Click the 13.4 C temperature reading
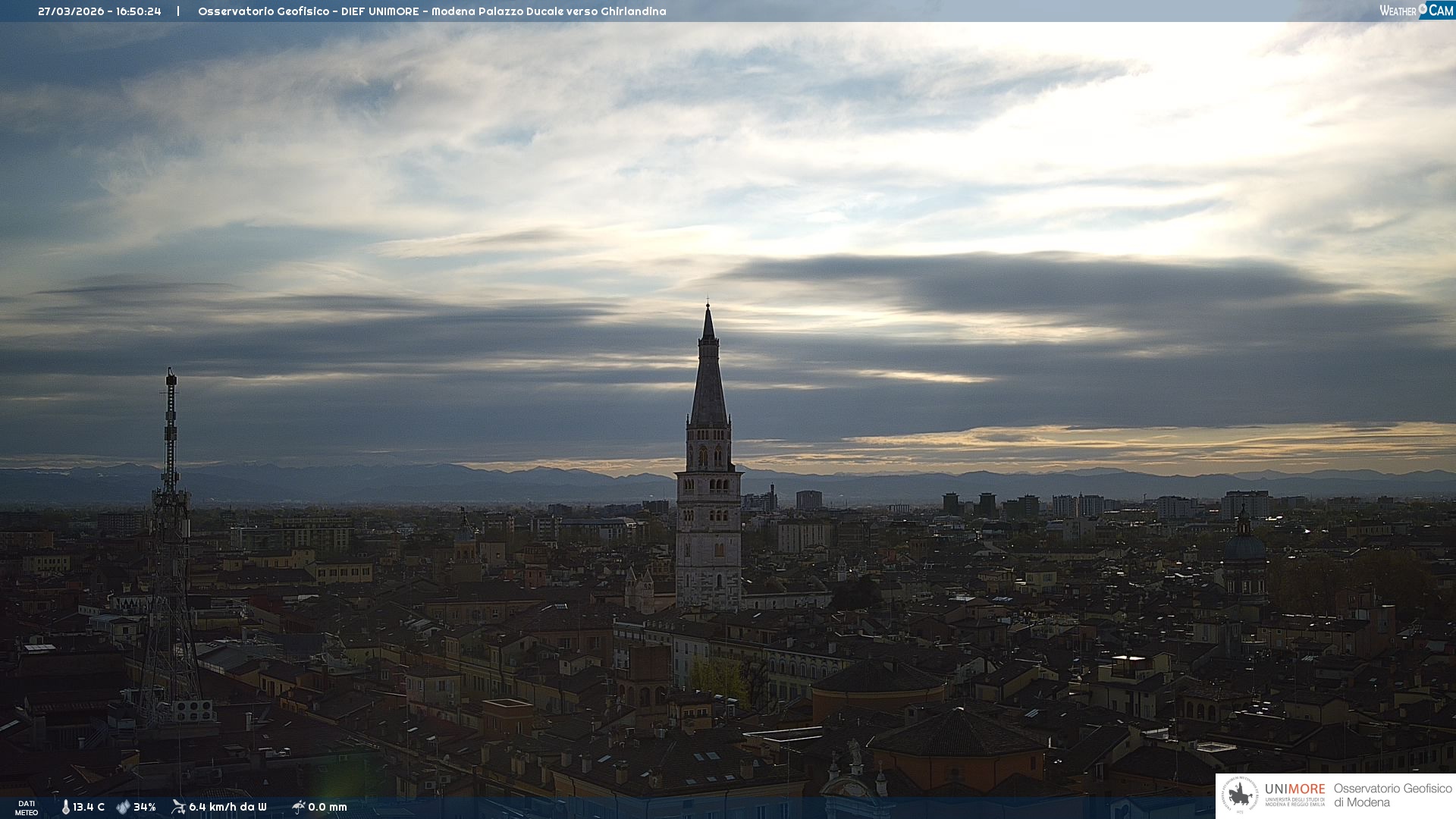This screenshot has height=819, width=1456. click(x=89, y=807)
